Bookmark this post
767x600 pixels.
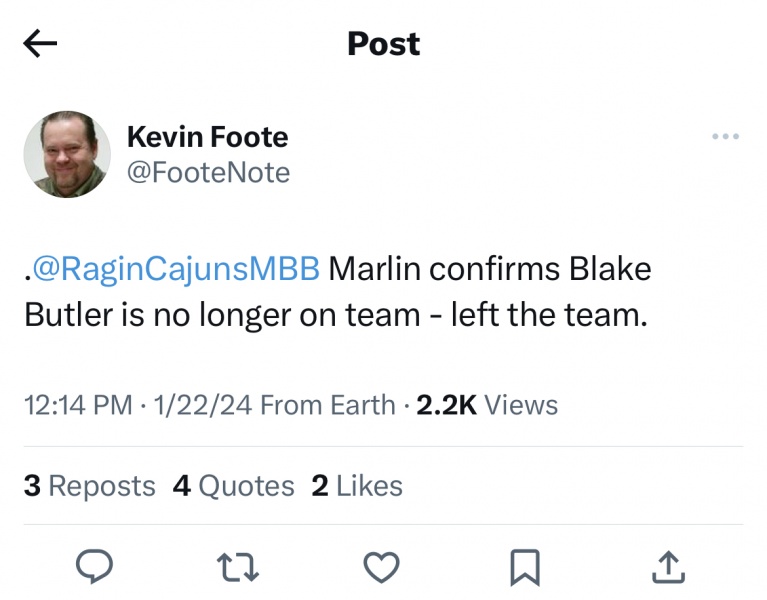coord(524,567)
